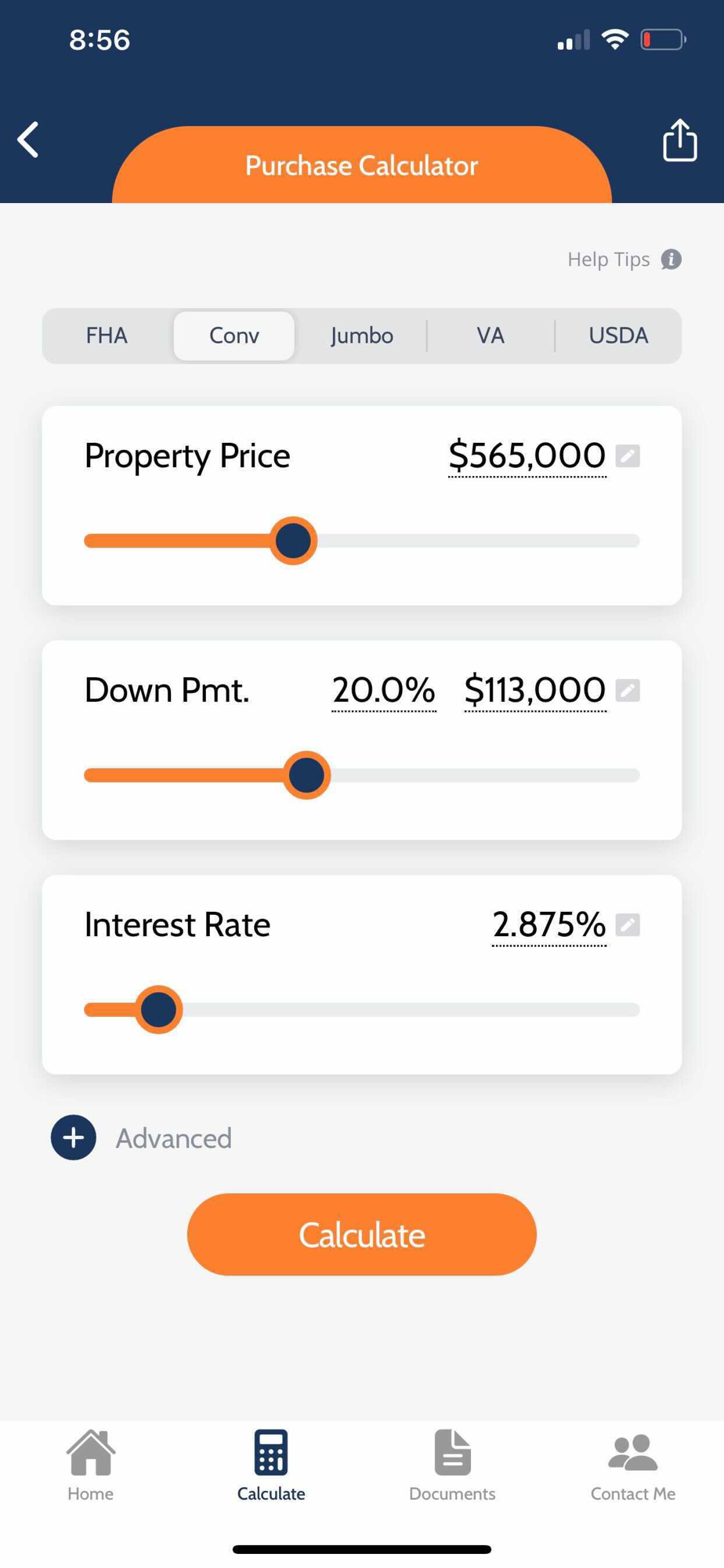Choose the VA loan type
724x1568 pixels.
tap(491, 336)
